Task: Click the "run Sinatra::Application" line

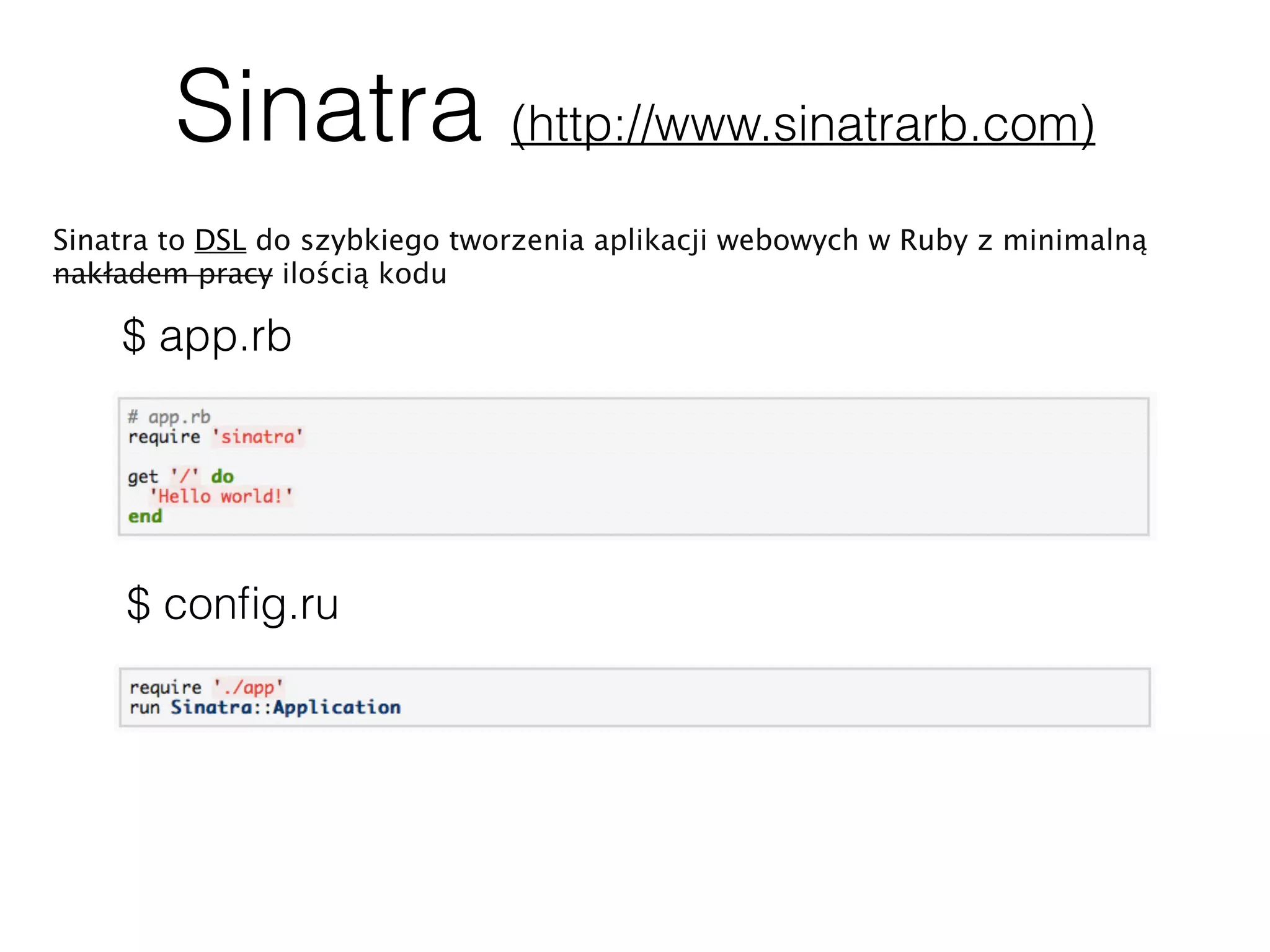Action: [x=265, y=707]
